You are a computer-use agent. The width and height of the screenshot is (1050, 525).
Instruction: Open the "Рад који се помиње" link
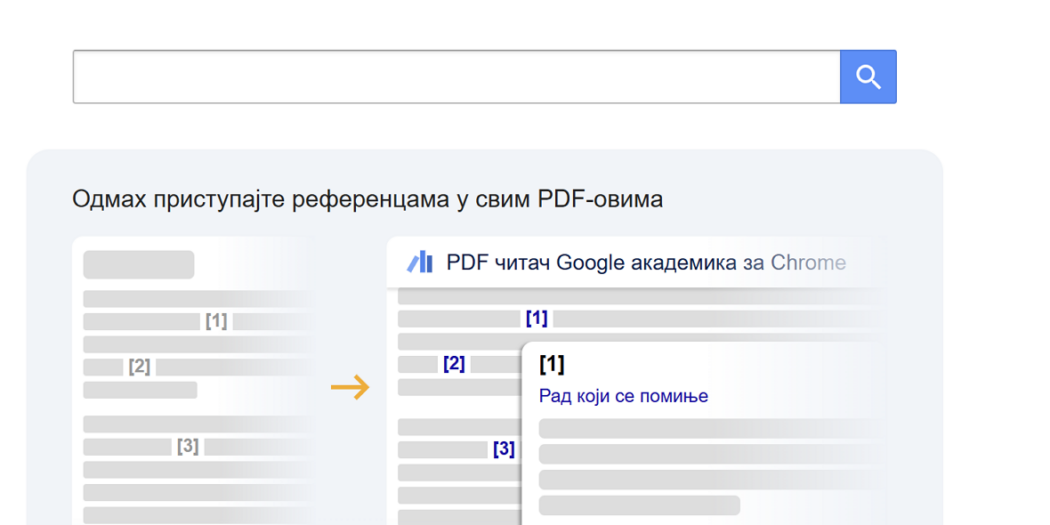pos(623,396)
